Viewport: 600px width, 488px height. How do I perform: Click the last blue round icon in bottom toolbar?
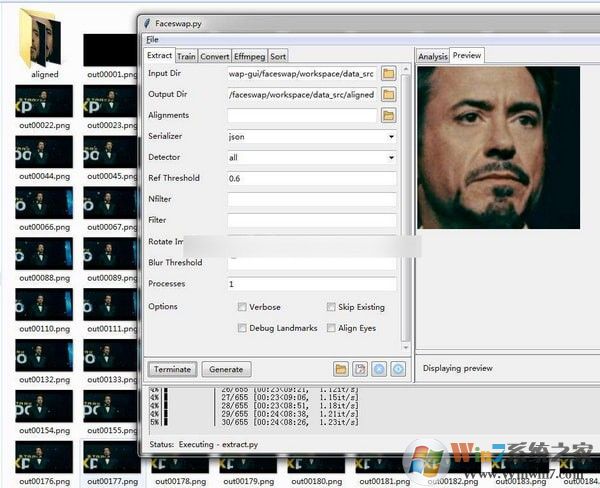click(398, 369)
